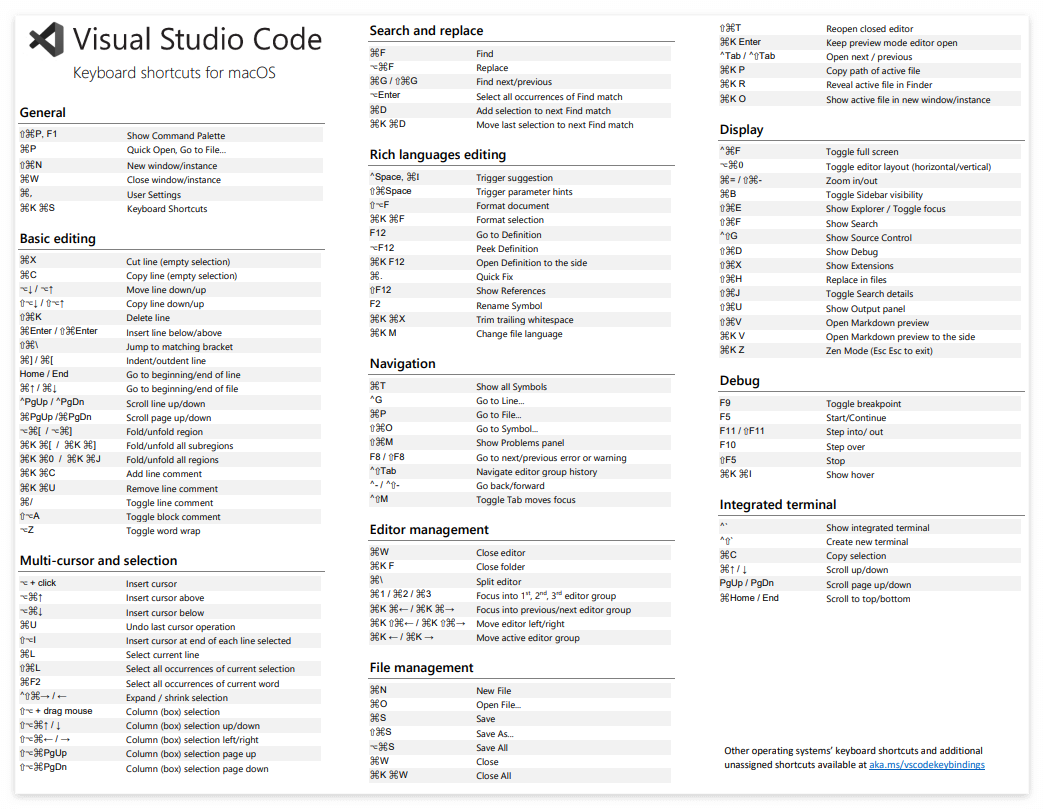Select 'Cut line (empty selection)' text

pos(178,262)
